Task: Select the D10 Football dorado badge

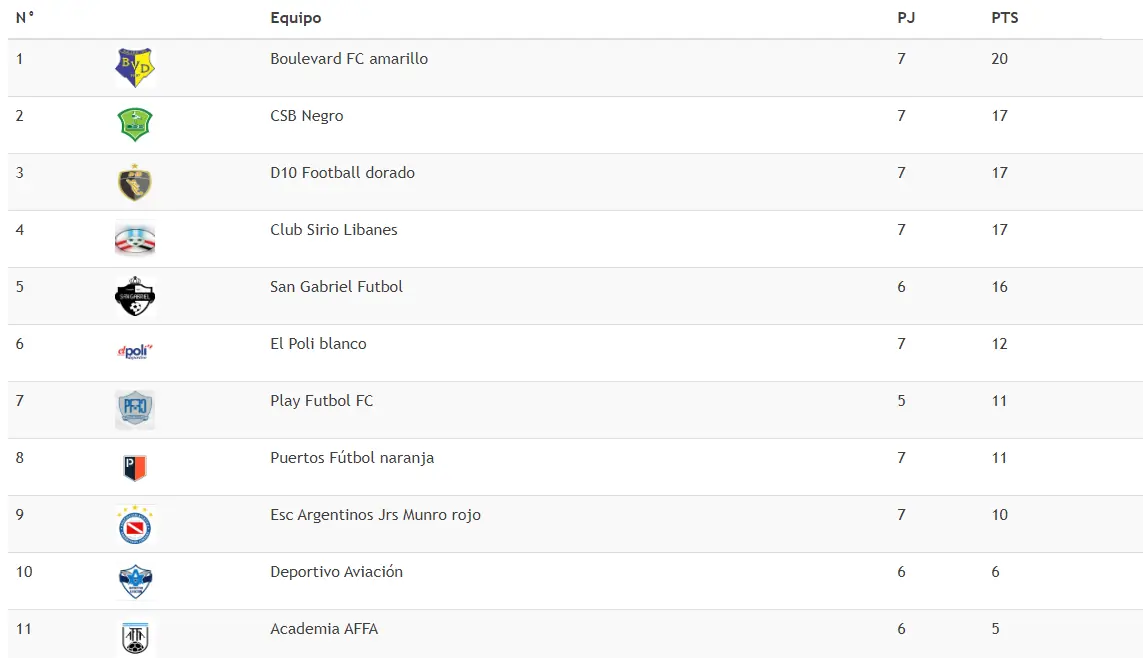Action: [135, 182]
